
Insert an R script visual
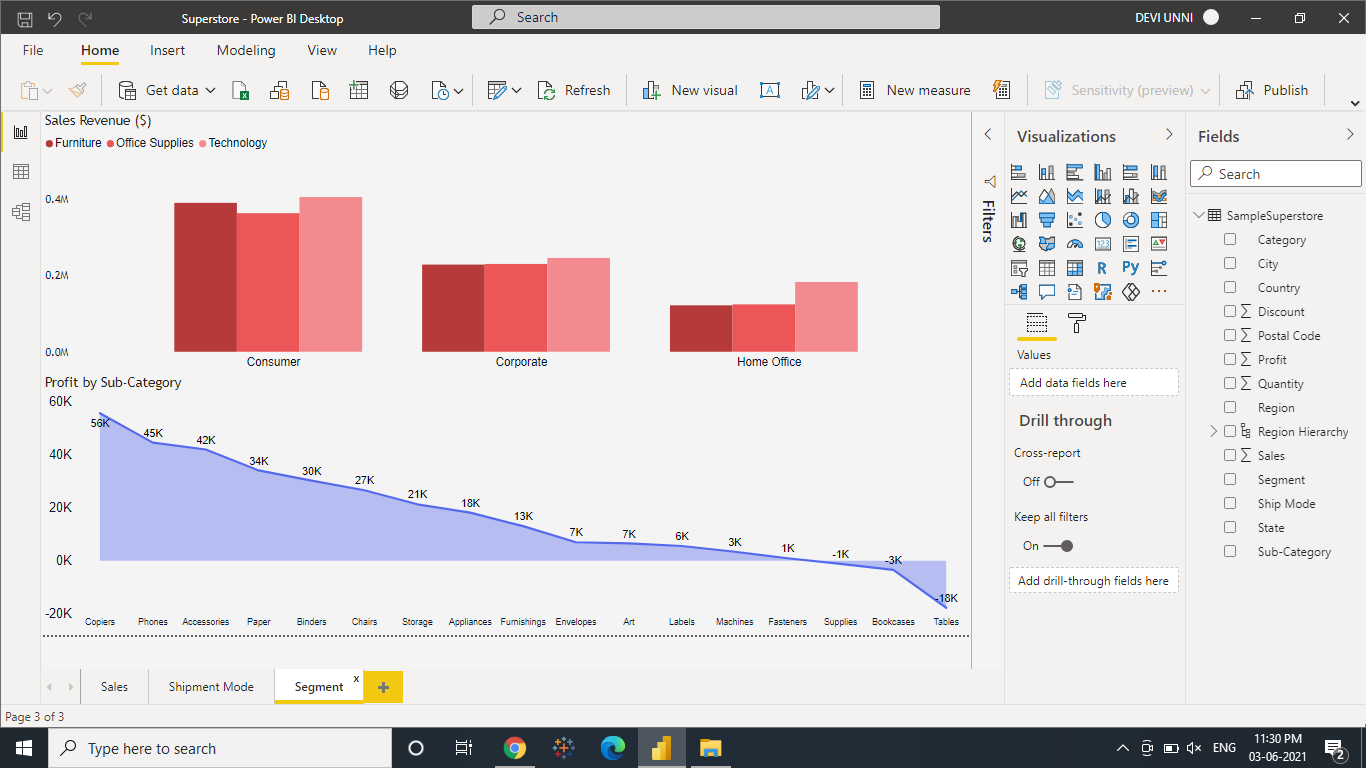pyautogui.click(x=1102, y=267)
